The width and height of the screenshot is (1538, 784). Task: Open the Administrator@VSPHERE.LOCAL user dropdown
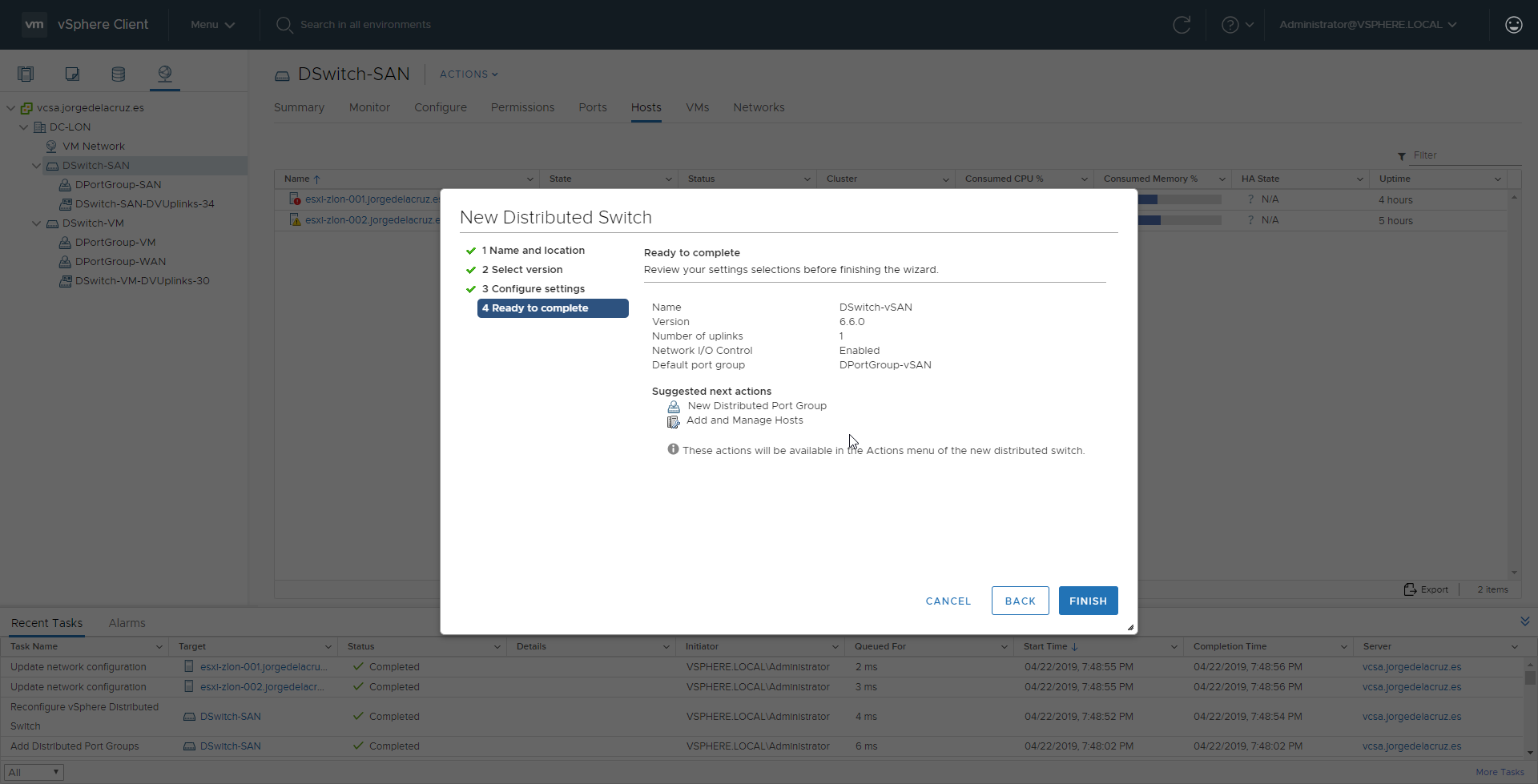click(x=1368, y=25)
